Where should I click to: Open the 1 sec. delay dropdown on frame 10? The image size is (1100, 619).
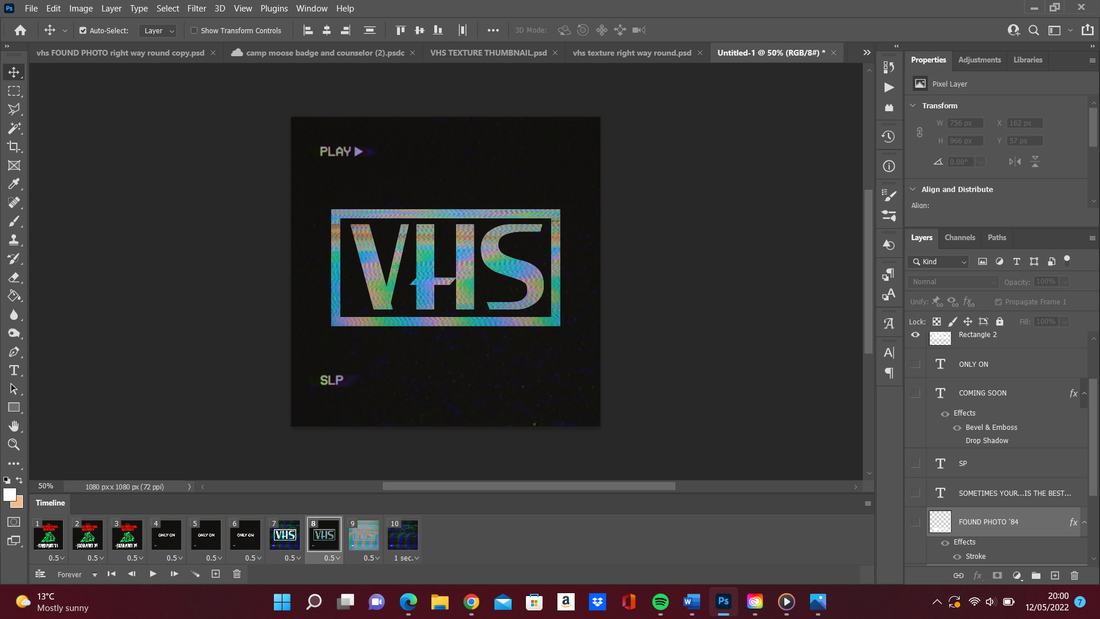pyautogui.click(x=407, y=558)
